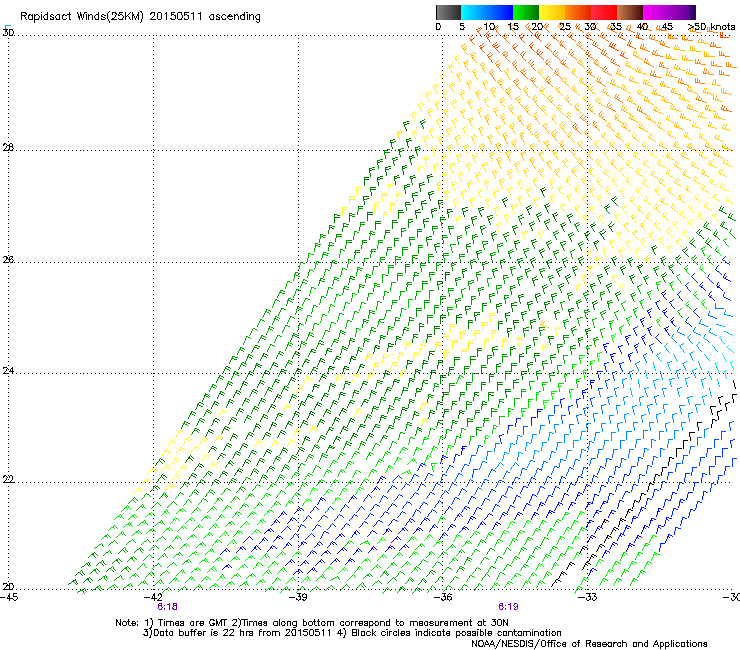The width and height of the screenshot is (740, 650).
Task: Click the '10' label under the color scale
Action: pyautogui.click(x=489, y=26)
